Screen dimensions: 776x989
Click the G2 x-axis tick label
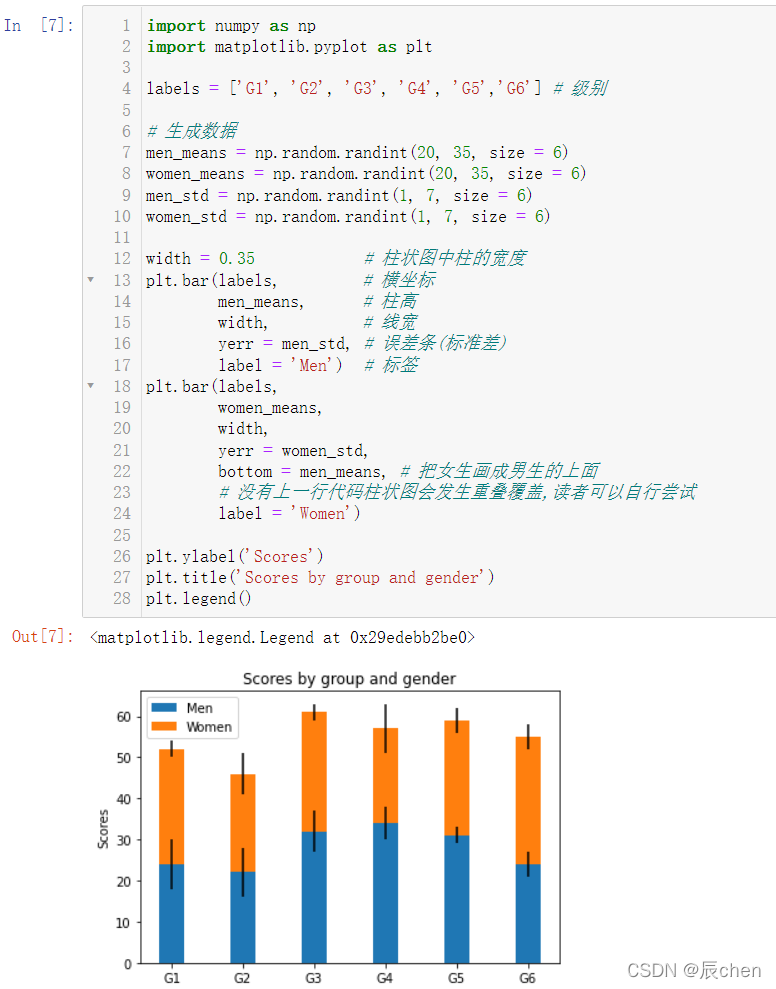[x=242, y=977]
